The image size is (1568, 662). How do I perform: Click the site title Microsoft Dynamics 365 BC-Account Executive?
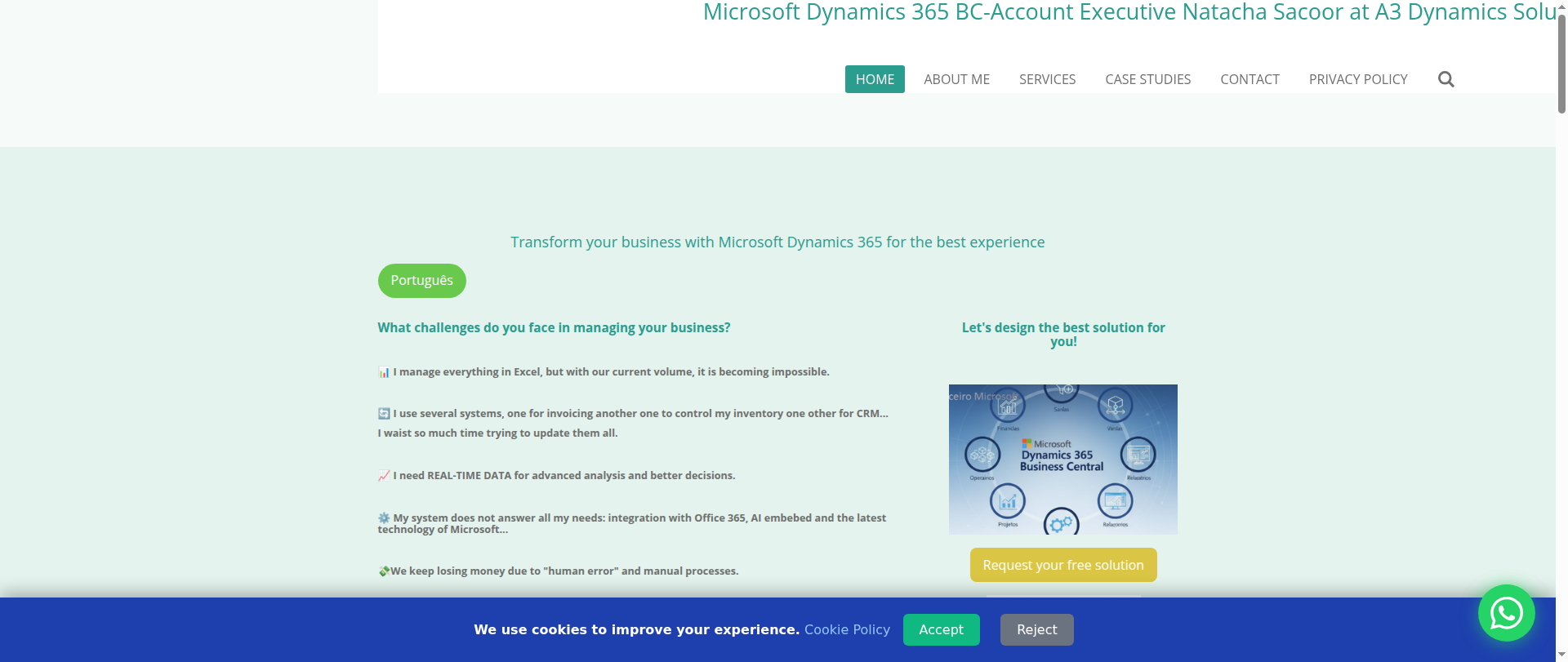point(1129,12)
